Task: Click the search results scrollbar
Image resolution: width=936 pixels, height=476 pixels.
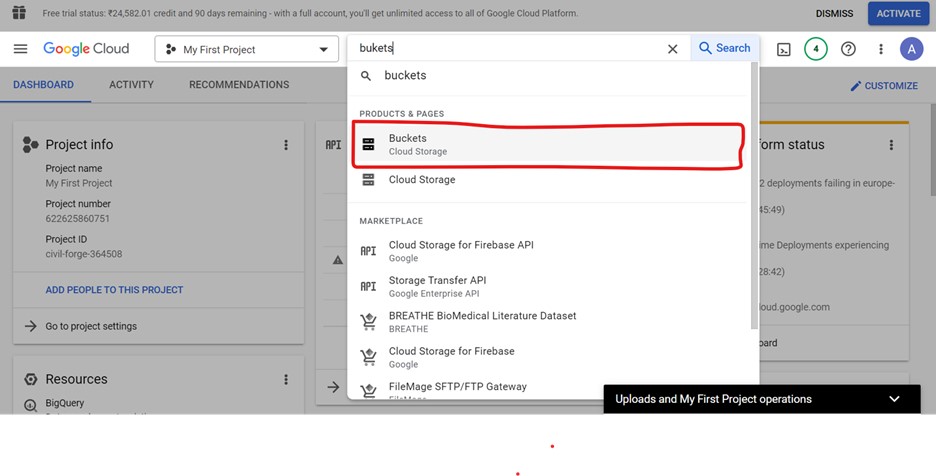Action: 754,200
